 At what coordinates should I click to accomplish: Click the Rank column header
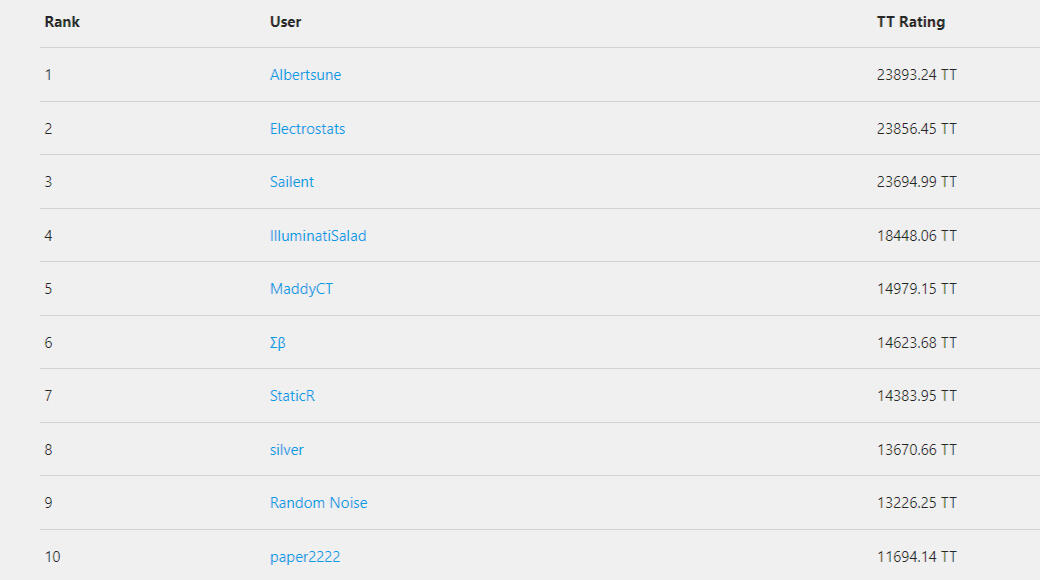[62, 22]
